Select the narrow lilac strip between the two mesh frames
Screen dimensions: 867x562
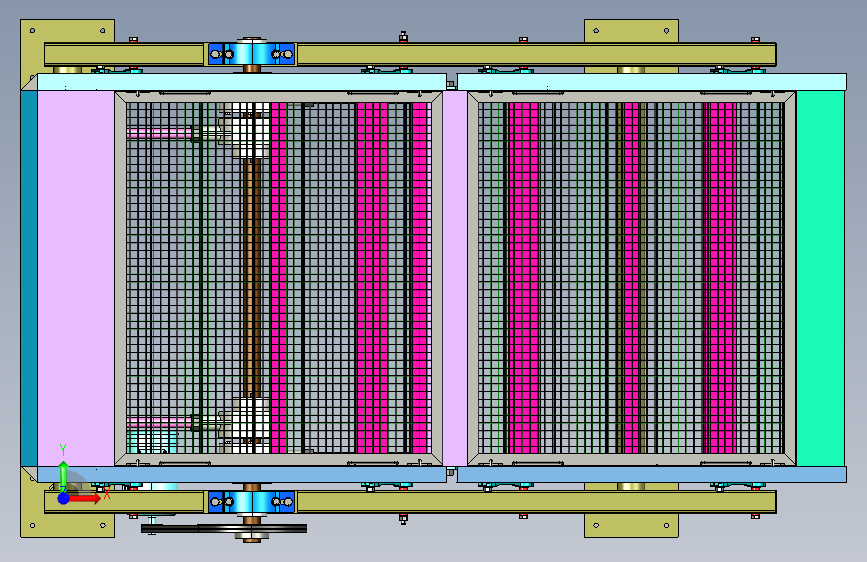(x=455, y=278)
